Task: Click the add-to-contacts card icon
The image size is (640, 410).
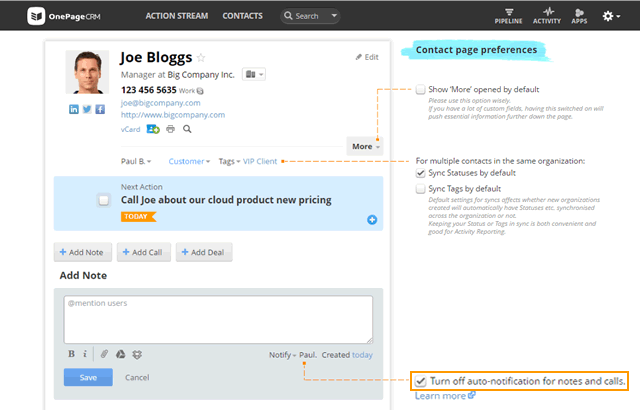Action: pos(153,129)
